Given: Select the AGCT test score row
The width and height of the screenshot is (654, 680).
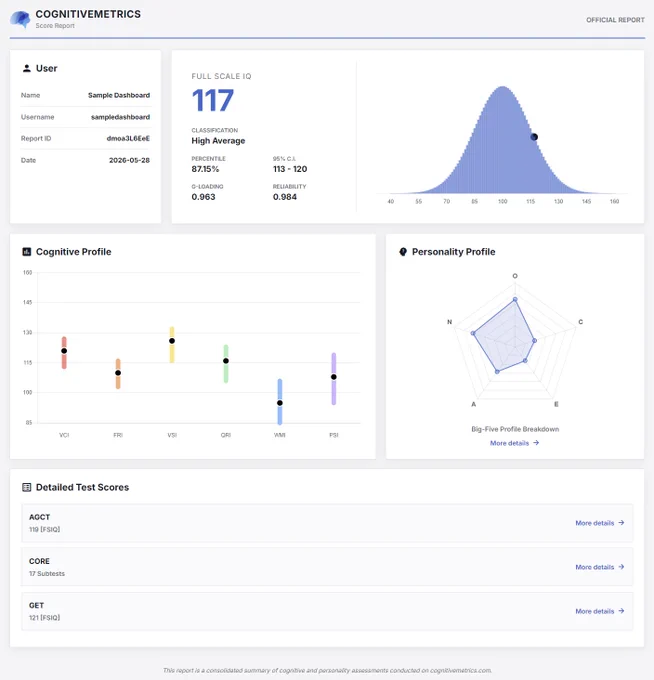Looking at the screenshot, I should [327, 523].
